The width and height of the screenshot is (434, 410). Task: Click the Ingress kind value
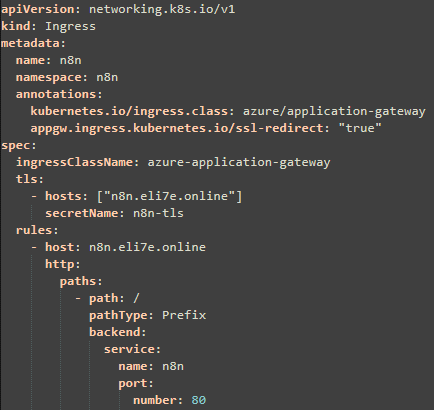pyautogui.click(x=70, y=26)
